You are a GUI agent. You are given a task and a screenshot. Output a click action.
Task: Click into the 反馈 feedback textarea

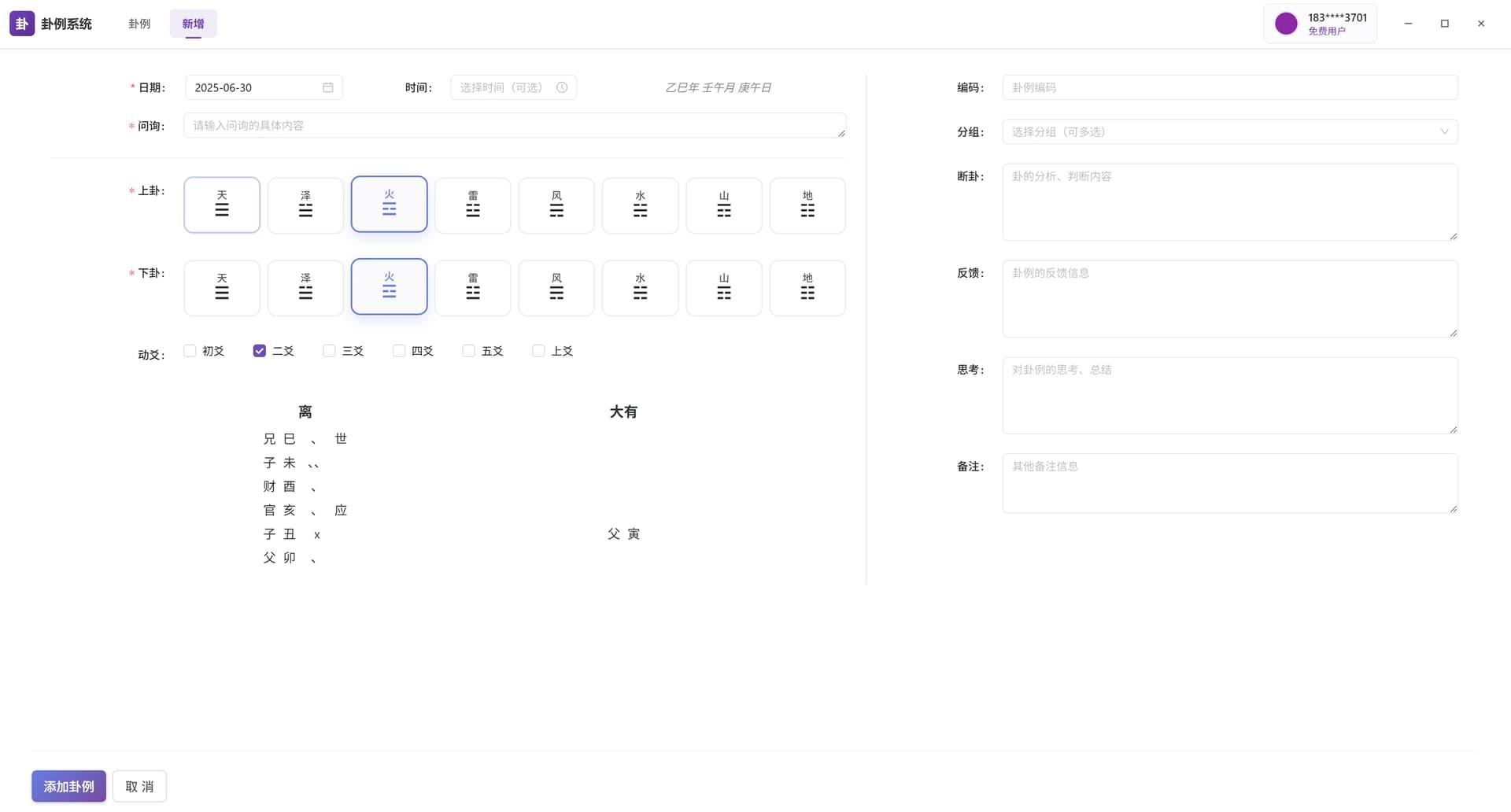coord(1230,299)
